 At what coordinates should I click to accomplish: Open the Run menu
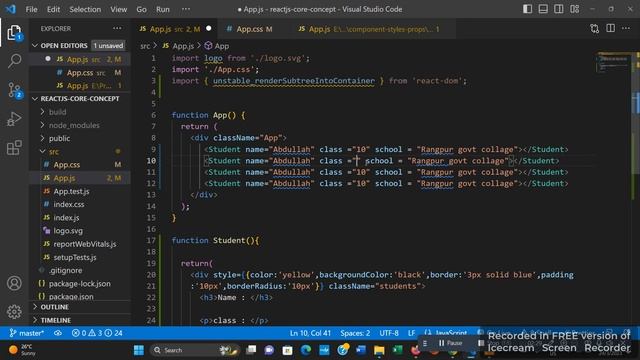[162, 9]
